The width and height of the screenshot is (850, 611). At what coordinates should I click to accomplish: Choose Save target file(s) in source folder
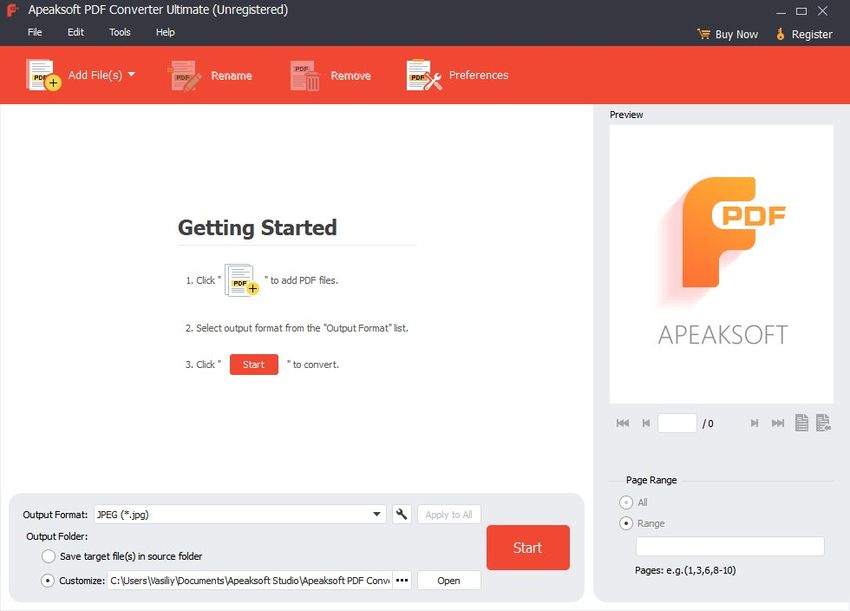tap(48, 556)
